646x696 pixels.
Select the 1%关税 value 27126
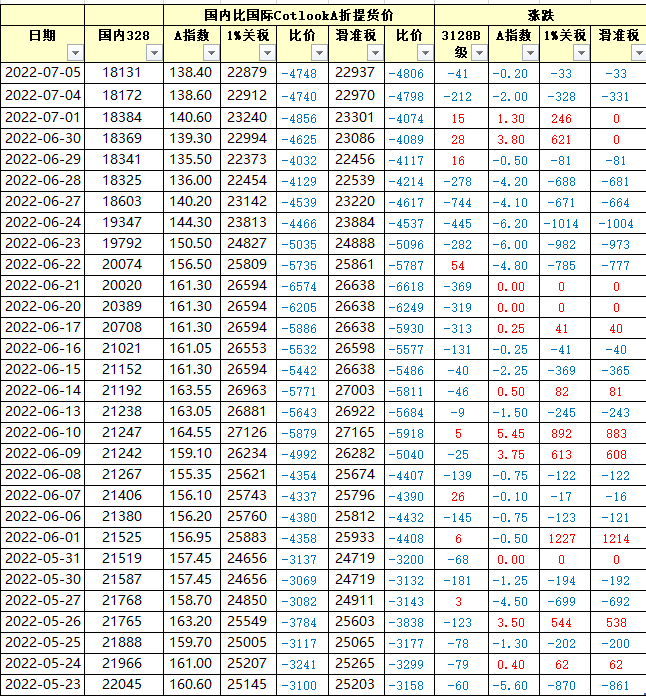click(248, 432)
